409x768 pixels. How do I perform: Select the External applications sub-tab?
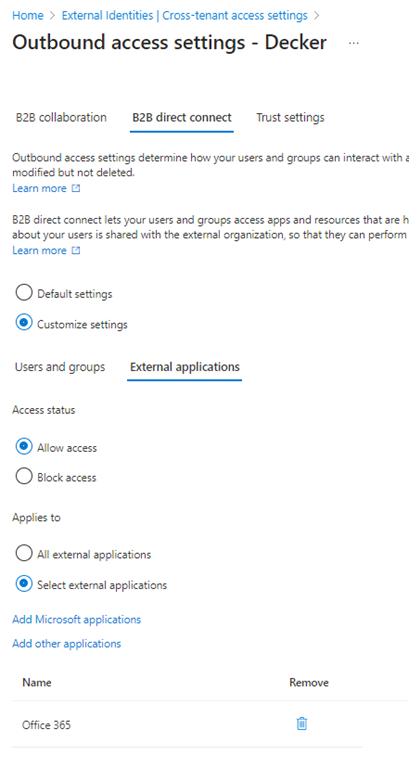tap(185, 367)
